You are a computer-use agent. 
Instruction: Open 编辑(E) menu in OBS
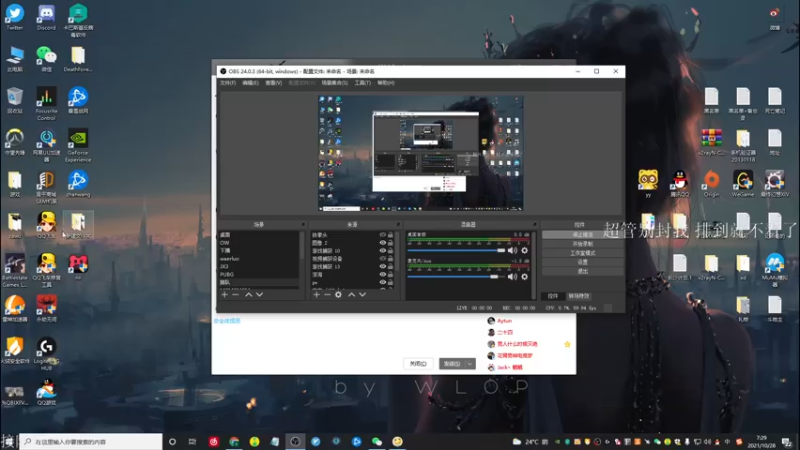coord(251,83)
